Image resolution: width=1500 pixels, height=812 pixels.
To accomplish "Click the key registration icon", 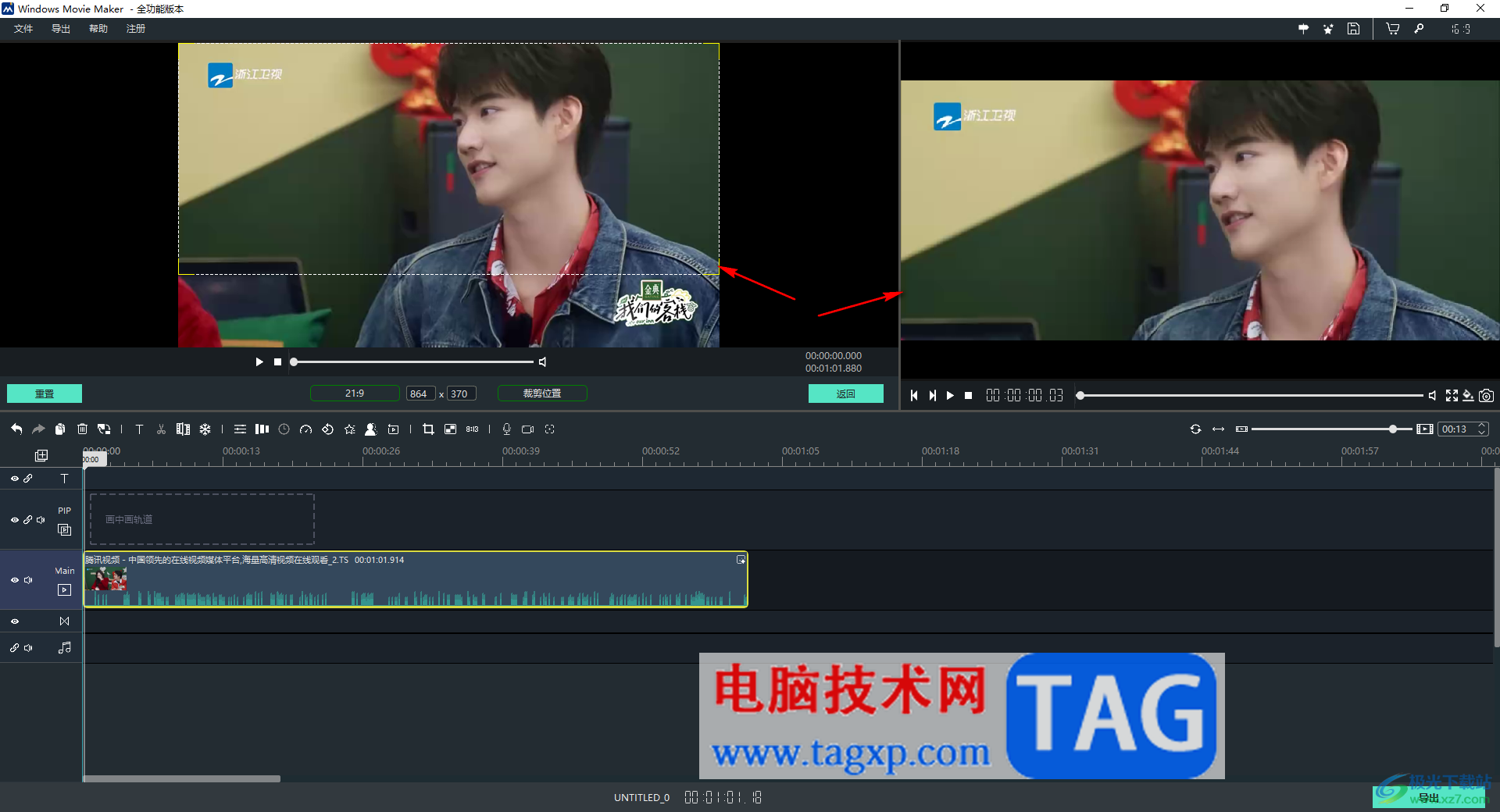I will (x=1419, y=29).
